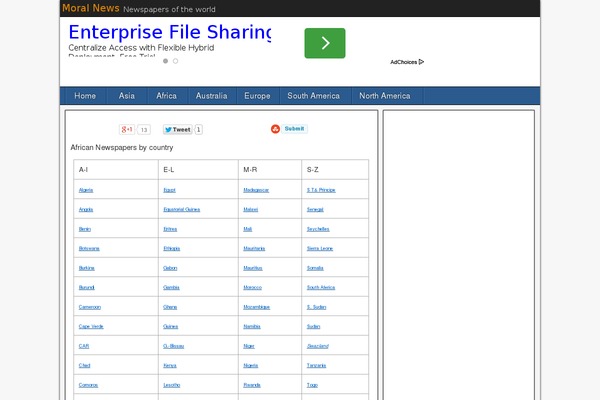
Task: Open the Cameroon newspapers link
Action: (90, 307)
